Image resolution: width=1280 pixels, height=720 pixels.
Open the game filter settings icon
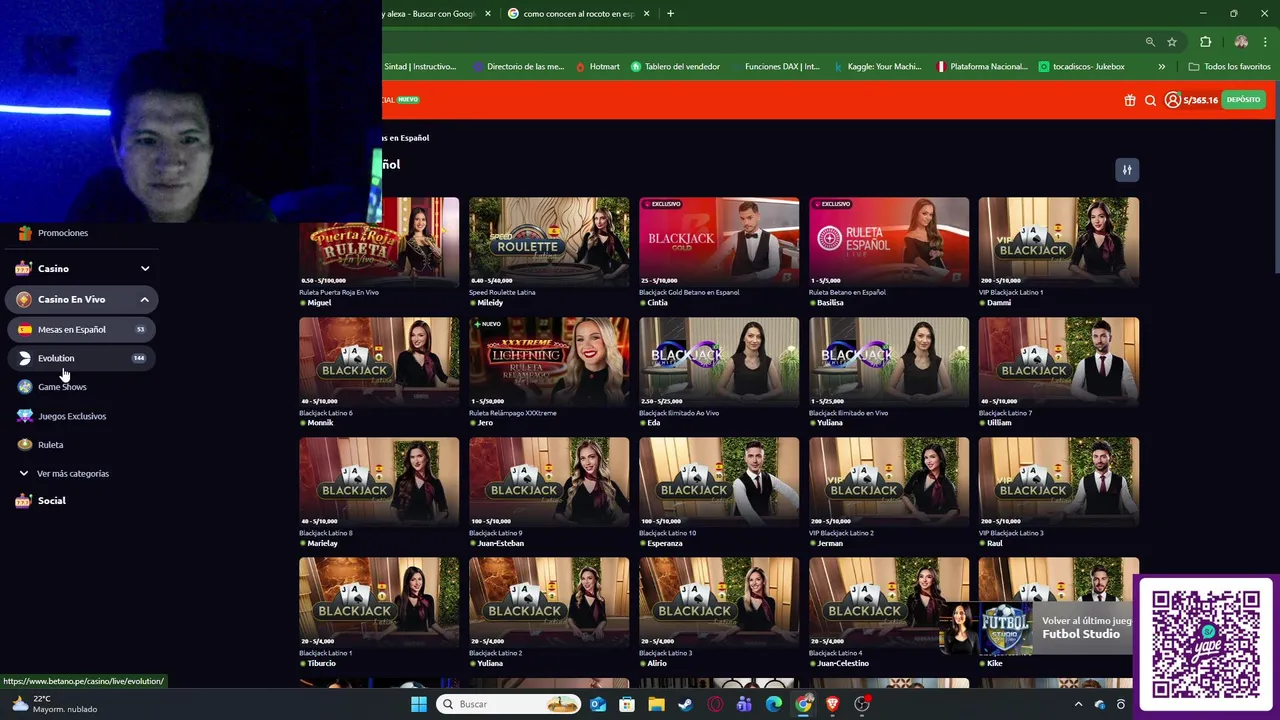tap(1127, 170)
